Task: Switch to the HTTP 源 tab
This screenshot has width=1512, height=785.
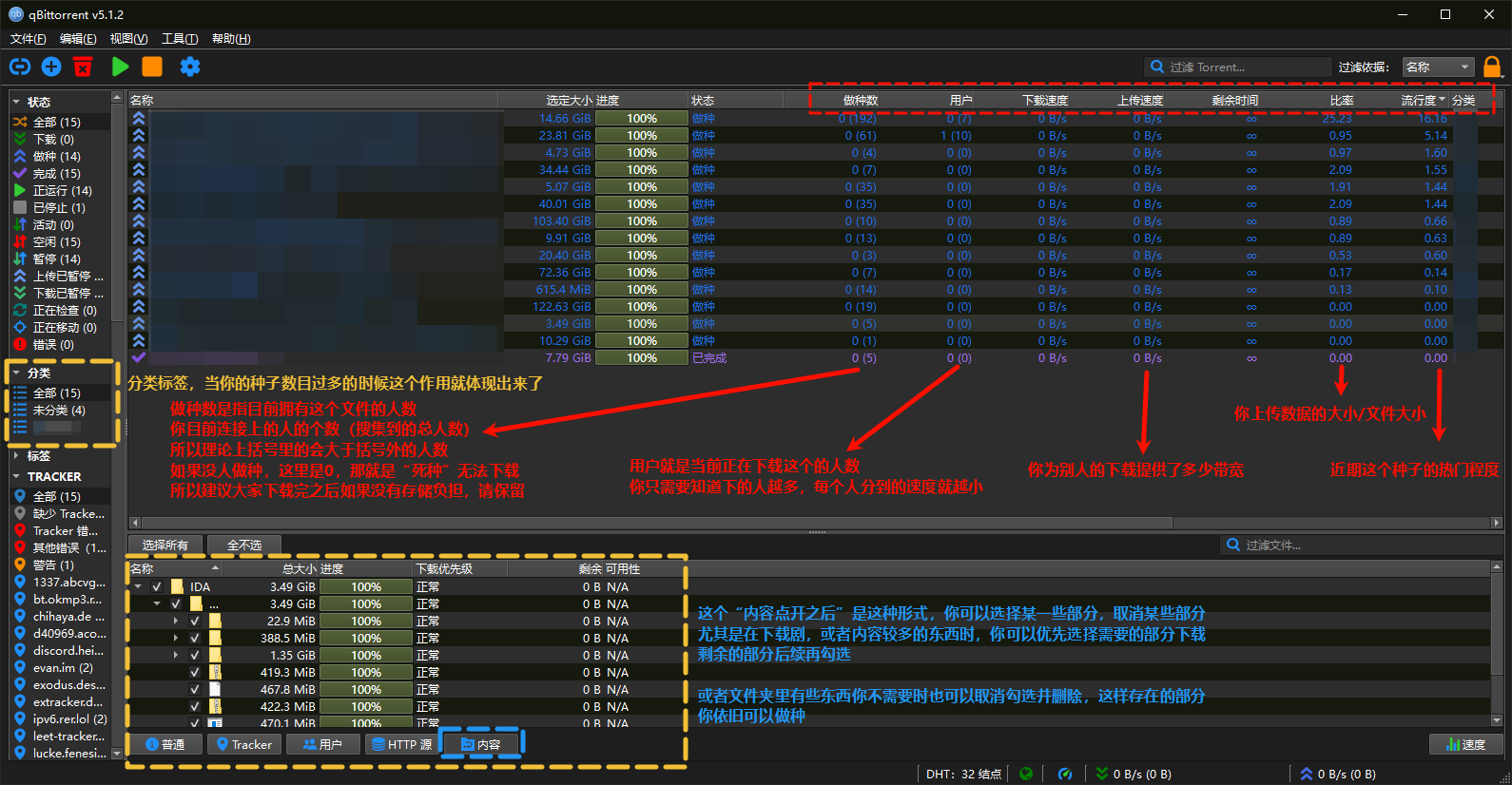Action: pyautogui.click(x=401, y=744)
